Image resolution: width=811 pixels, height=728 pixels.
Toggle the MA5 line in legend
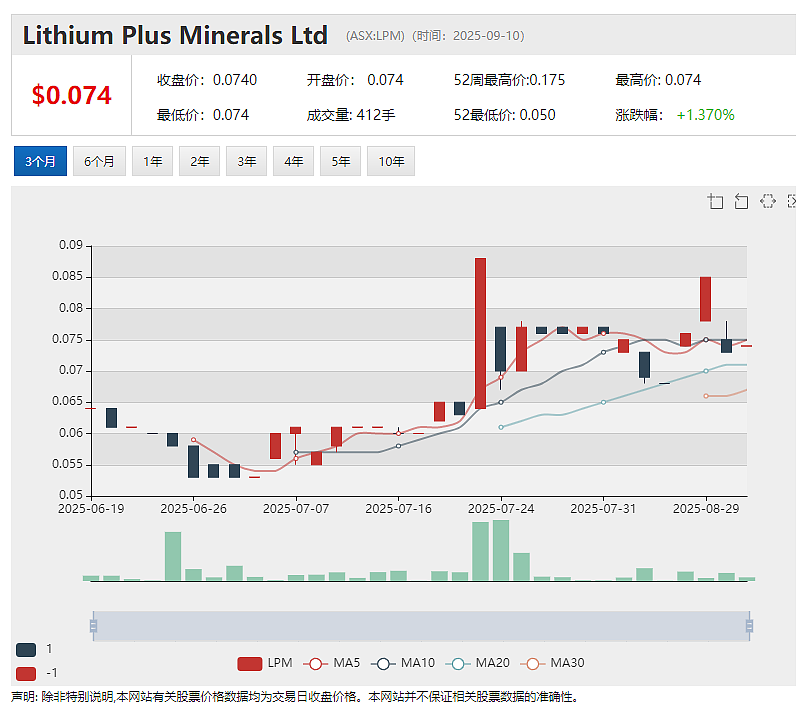pos(332,663)
